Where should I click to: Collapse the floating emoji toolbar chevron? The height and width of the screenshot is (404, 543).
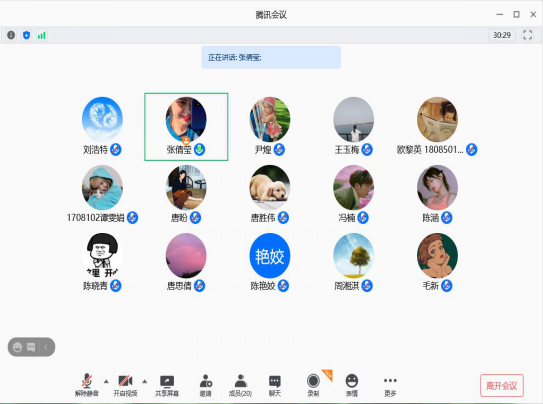[46, 347]
